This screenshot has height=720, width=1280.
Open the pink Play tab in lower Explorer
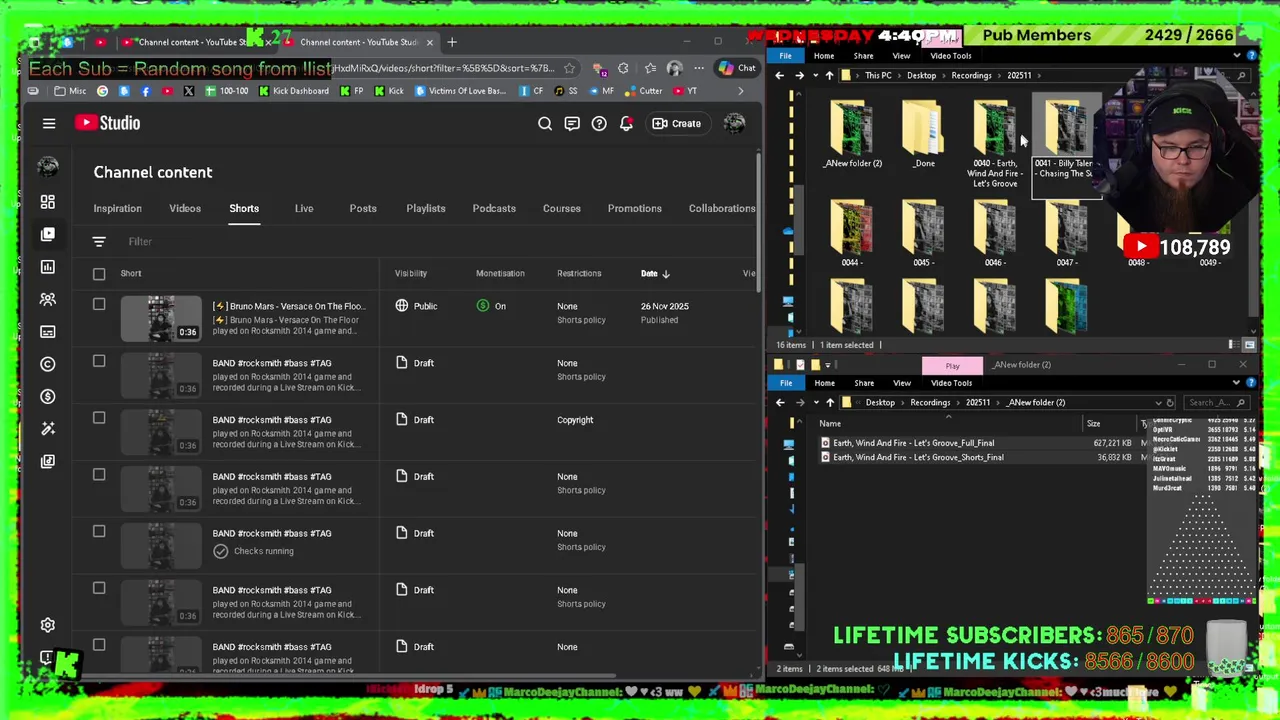click(x=952, y=365)
